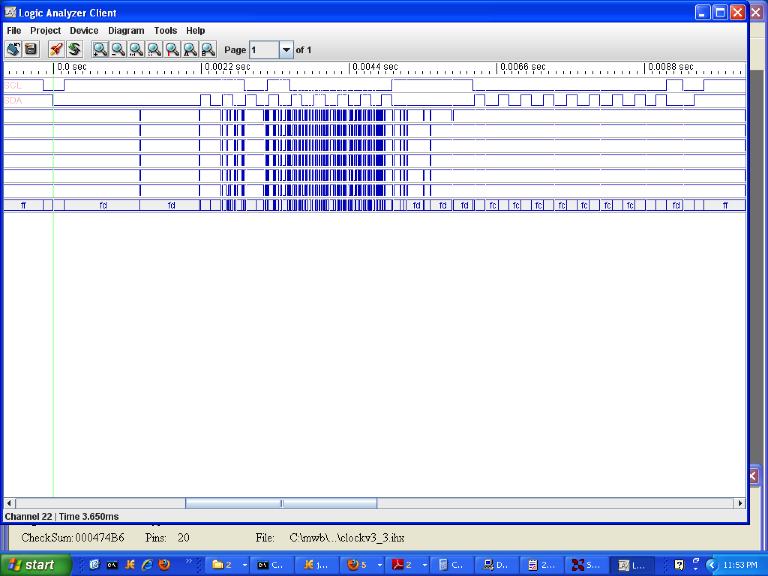Screen dimensions: 768x576
Task: Click the first blue quick launch icon
Action: [95, 565]
